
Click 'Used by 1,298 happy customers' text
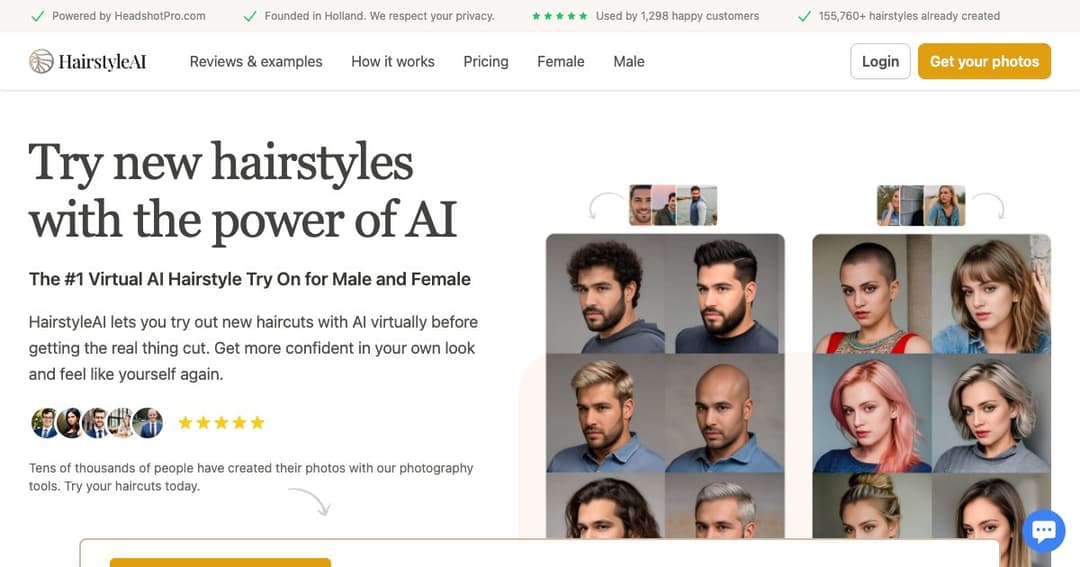677,16
